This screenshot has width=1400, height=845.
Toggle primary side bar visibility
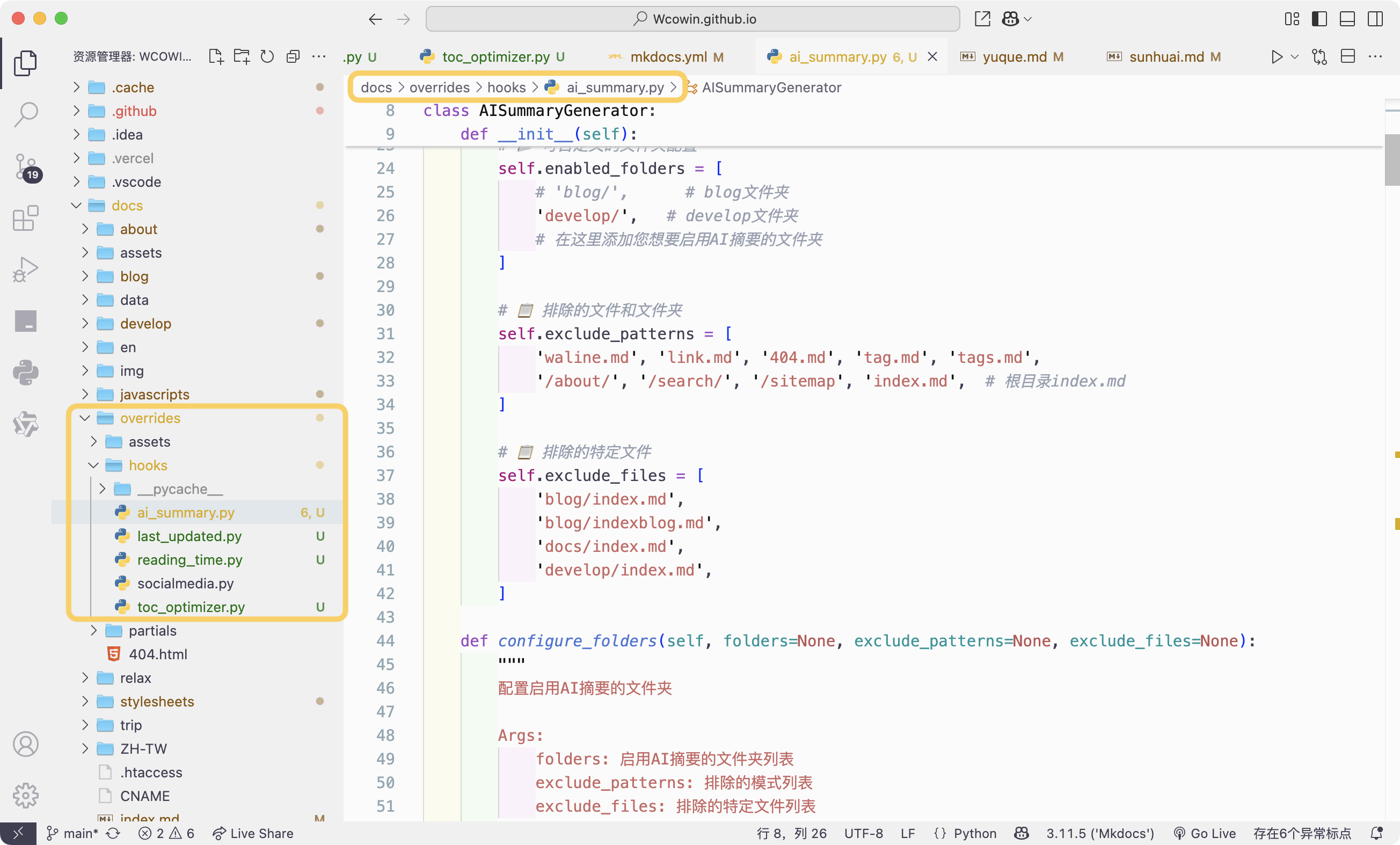pyautogui.click(x=1319, y=19)
